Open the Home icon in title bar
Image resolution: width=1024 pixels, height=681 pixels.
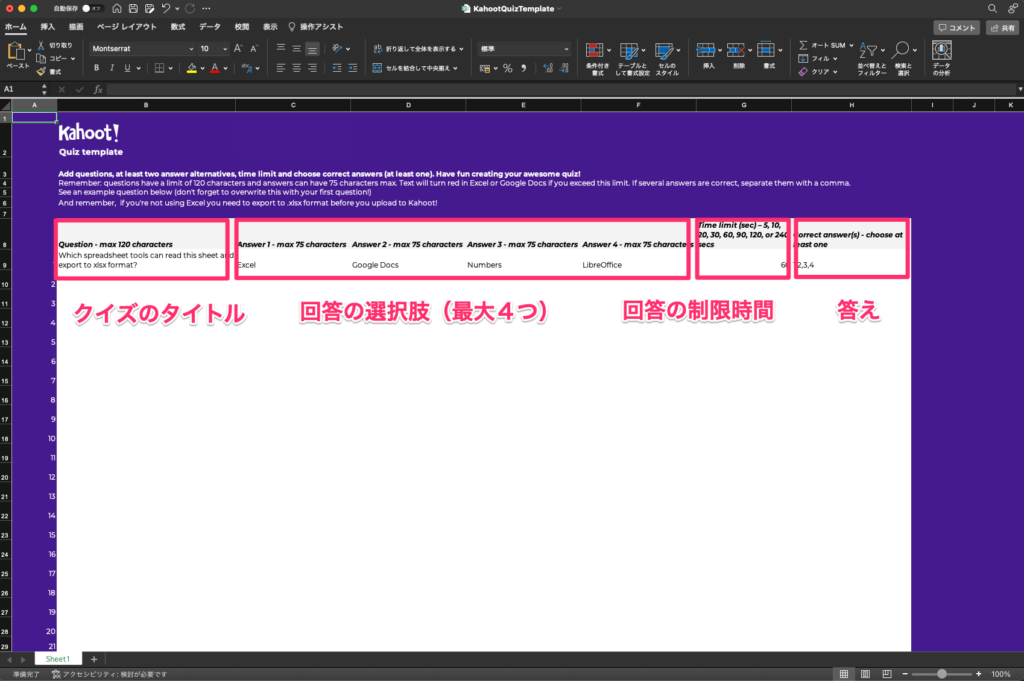coord(116,8)
